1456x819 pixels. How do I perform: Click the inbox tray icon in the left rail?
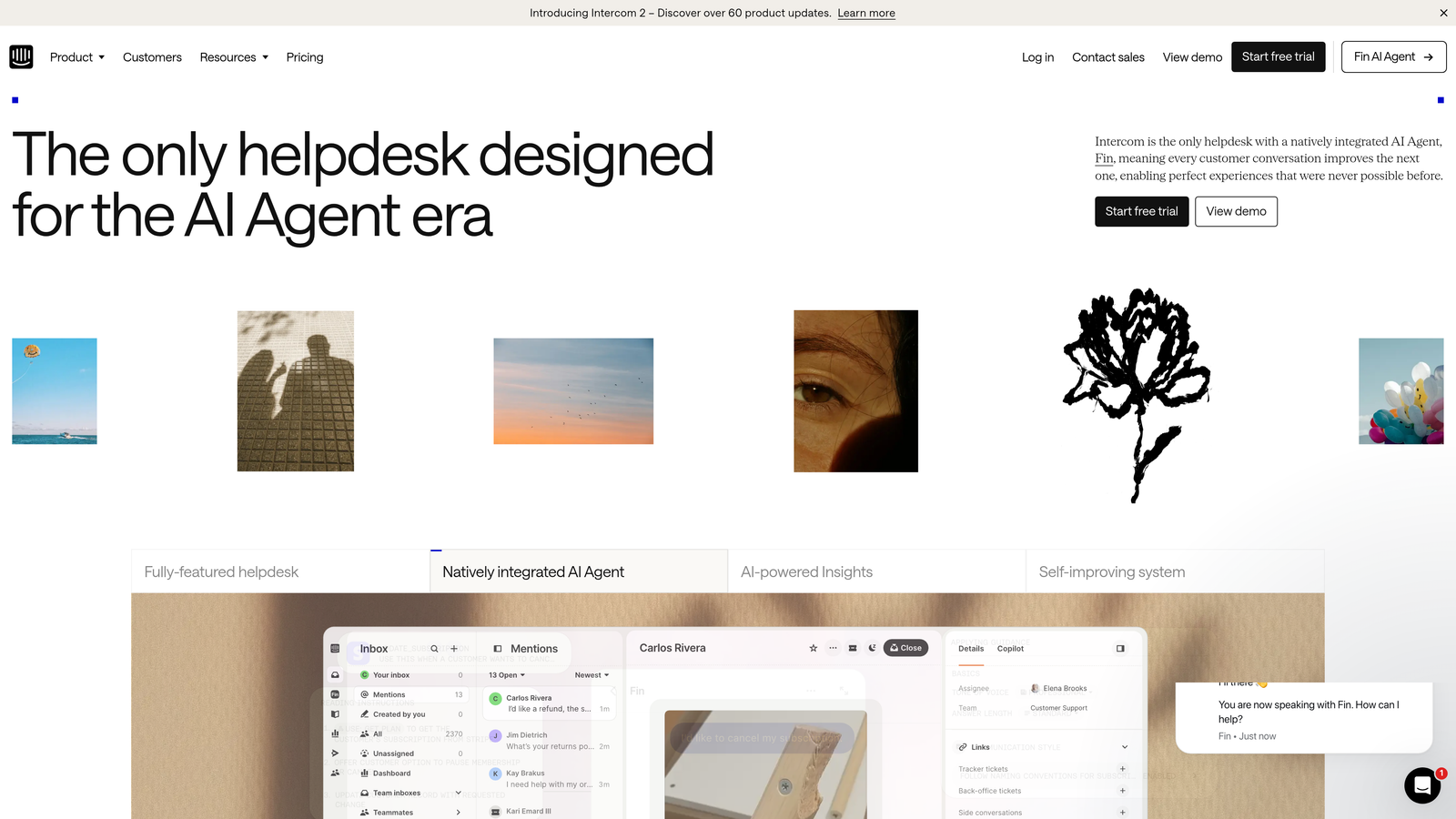pyautogui.click(x=335, y=675)
